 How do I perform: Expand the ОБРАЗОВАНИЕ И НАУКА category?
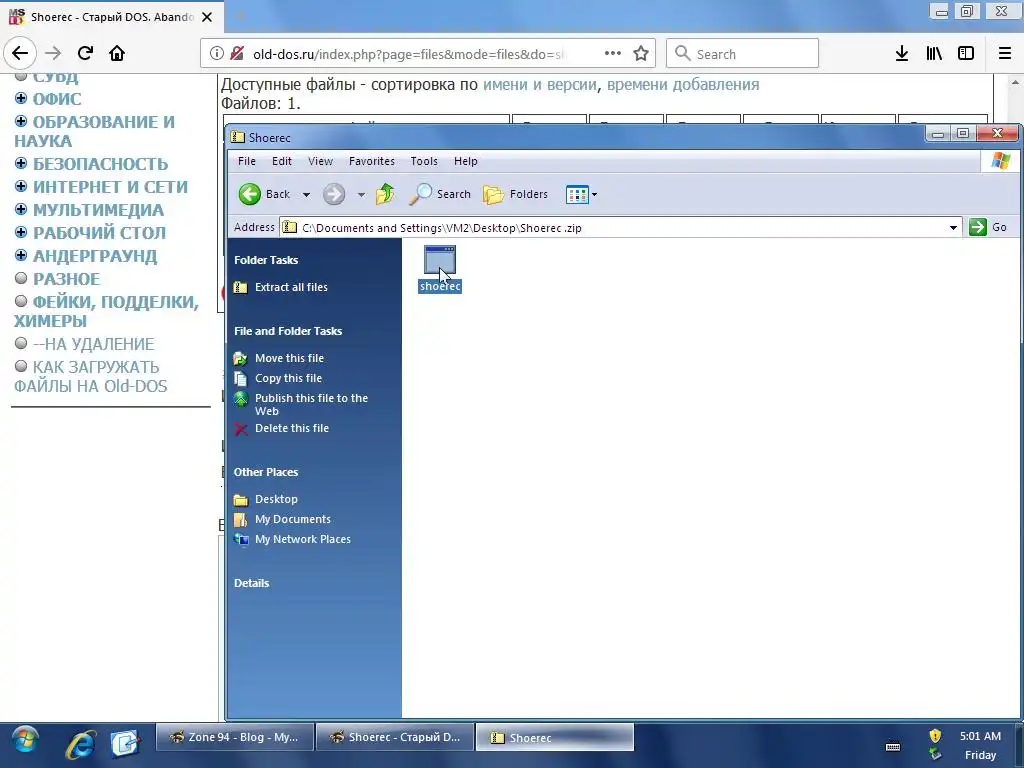(x=21, y=121)
